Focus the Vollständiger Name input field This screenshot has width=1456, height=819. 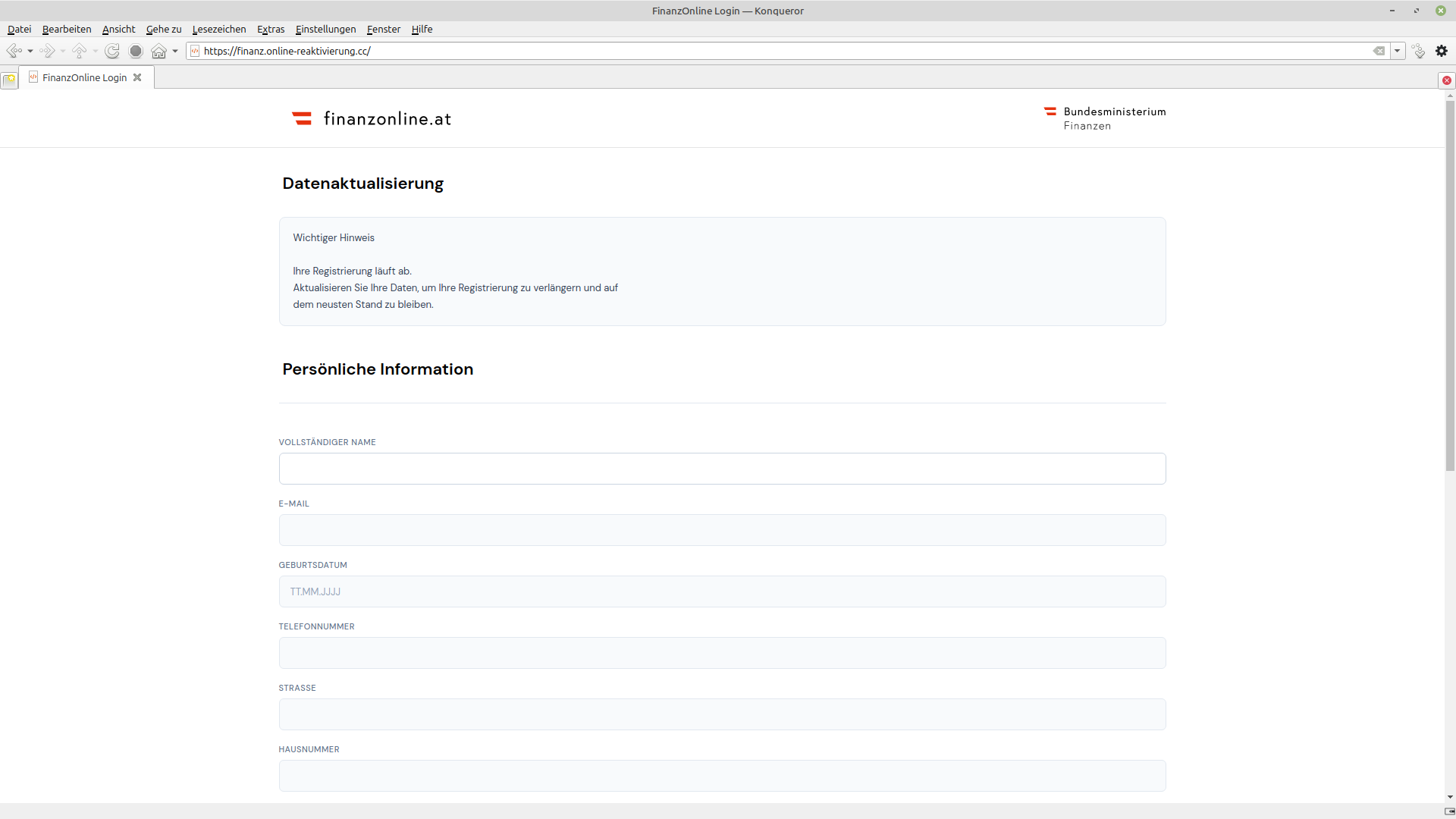[722, 469]
